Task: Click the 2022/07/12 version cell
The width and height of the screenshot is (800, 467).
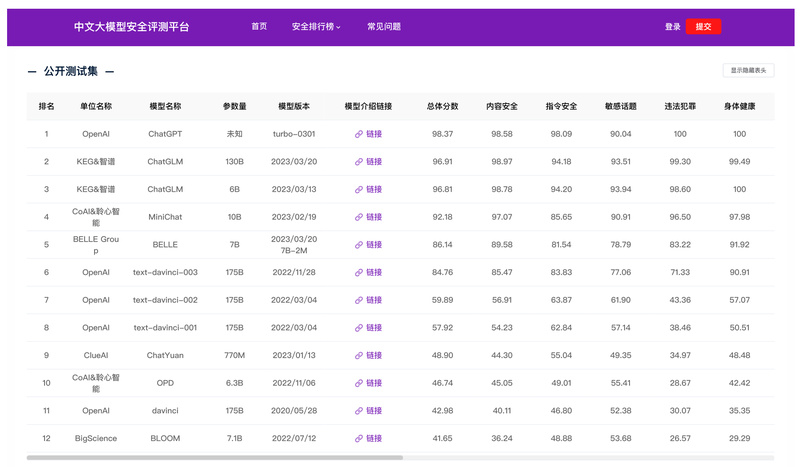Action: [x=294, y=438]
